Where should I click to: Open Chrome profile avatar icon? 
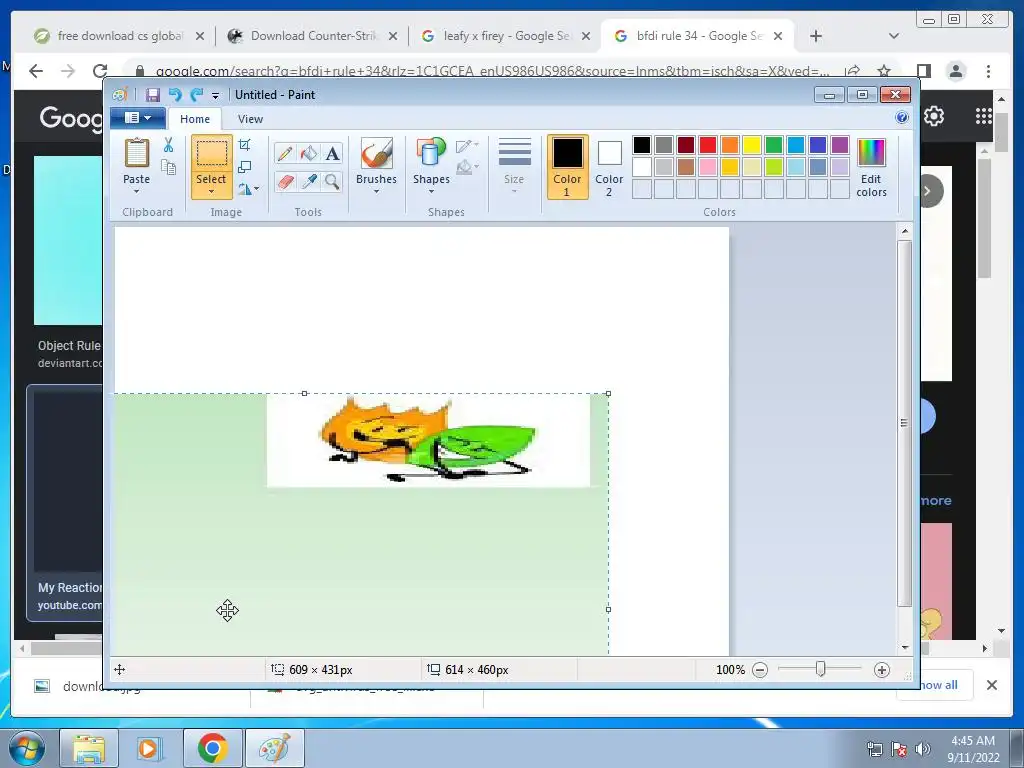click(x=956, y=71)
